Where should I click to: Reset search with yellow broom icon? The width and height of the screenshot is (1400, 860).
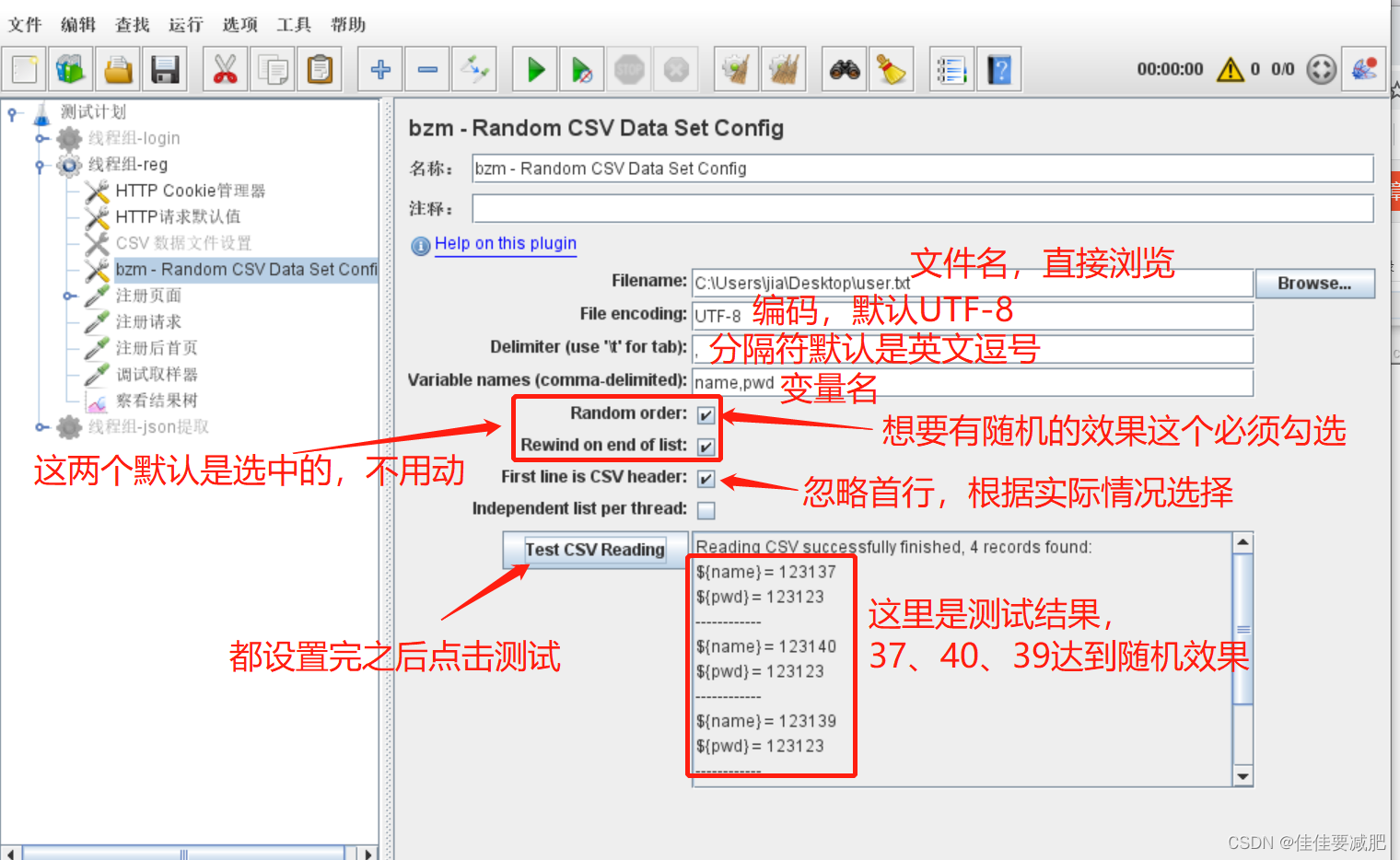891,69
